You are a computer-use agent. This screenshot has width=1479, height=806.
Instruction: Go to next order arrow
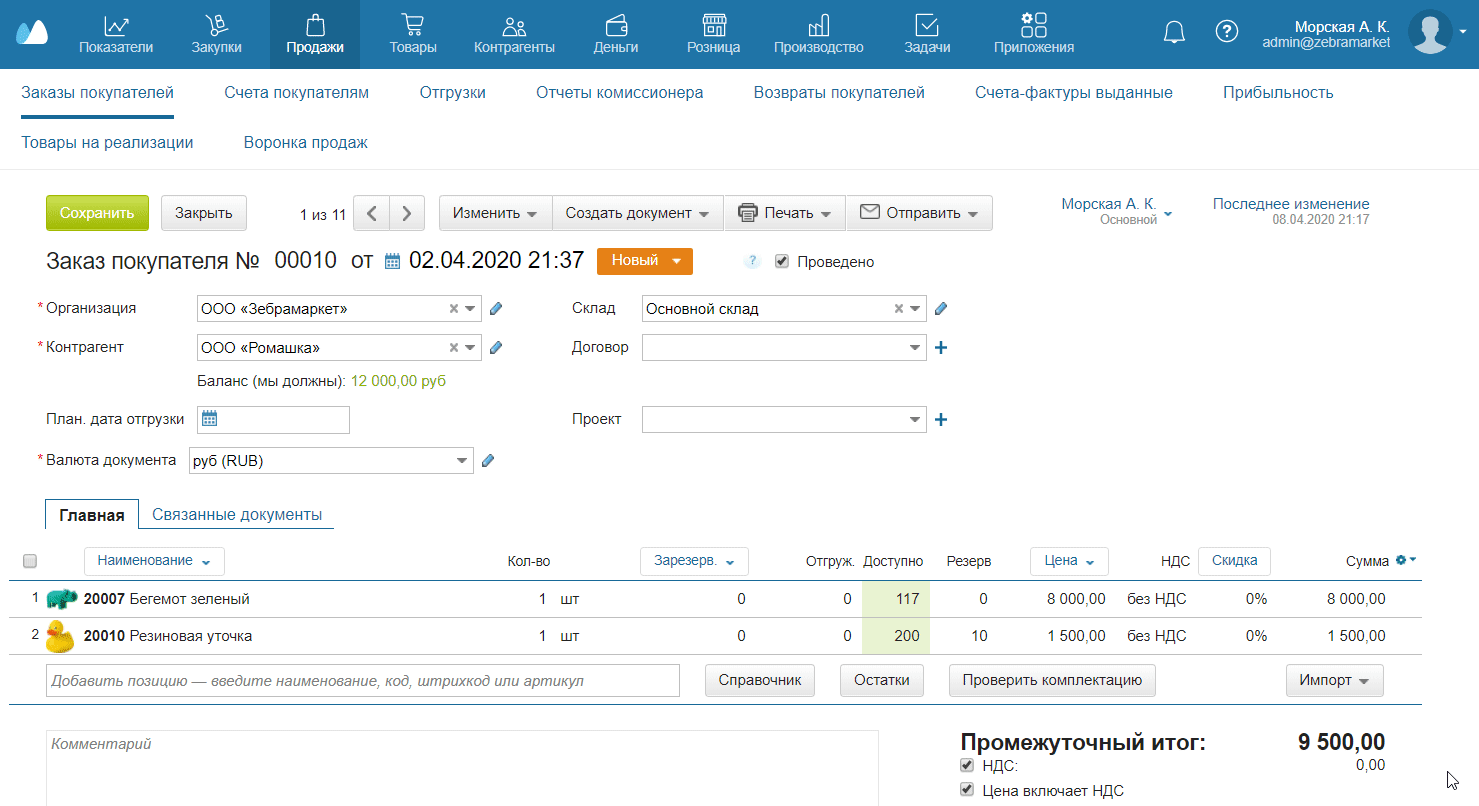407,213
